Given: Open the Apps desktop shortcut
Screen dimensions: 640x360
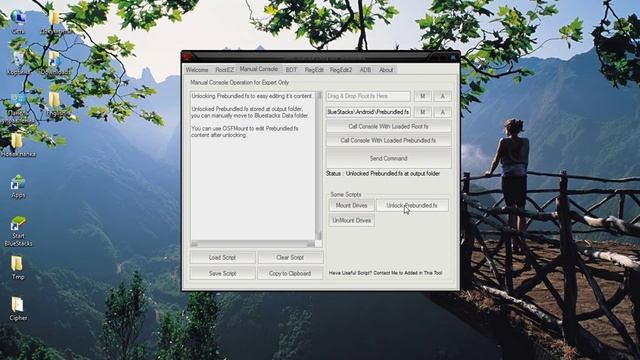Looking at the screenshot, I should pyautogui.click(x=18, y=186).
